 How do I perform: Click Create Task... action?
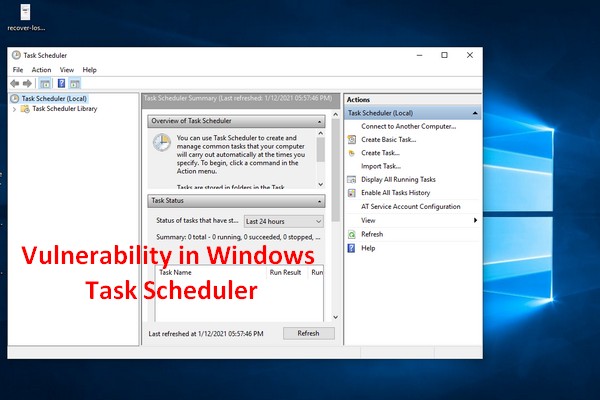tap(380, 153)
